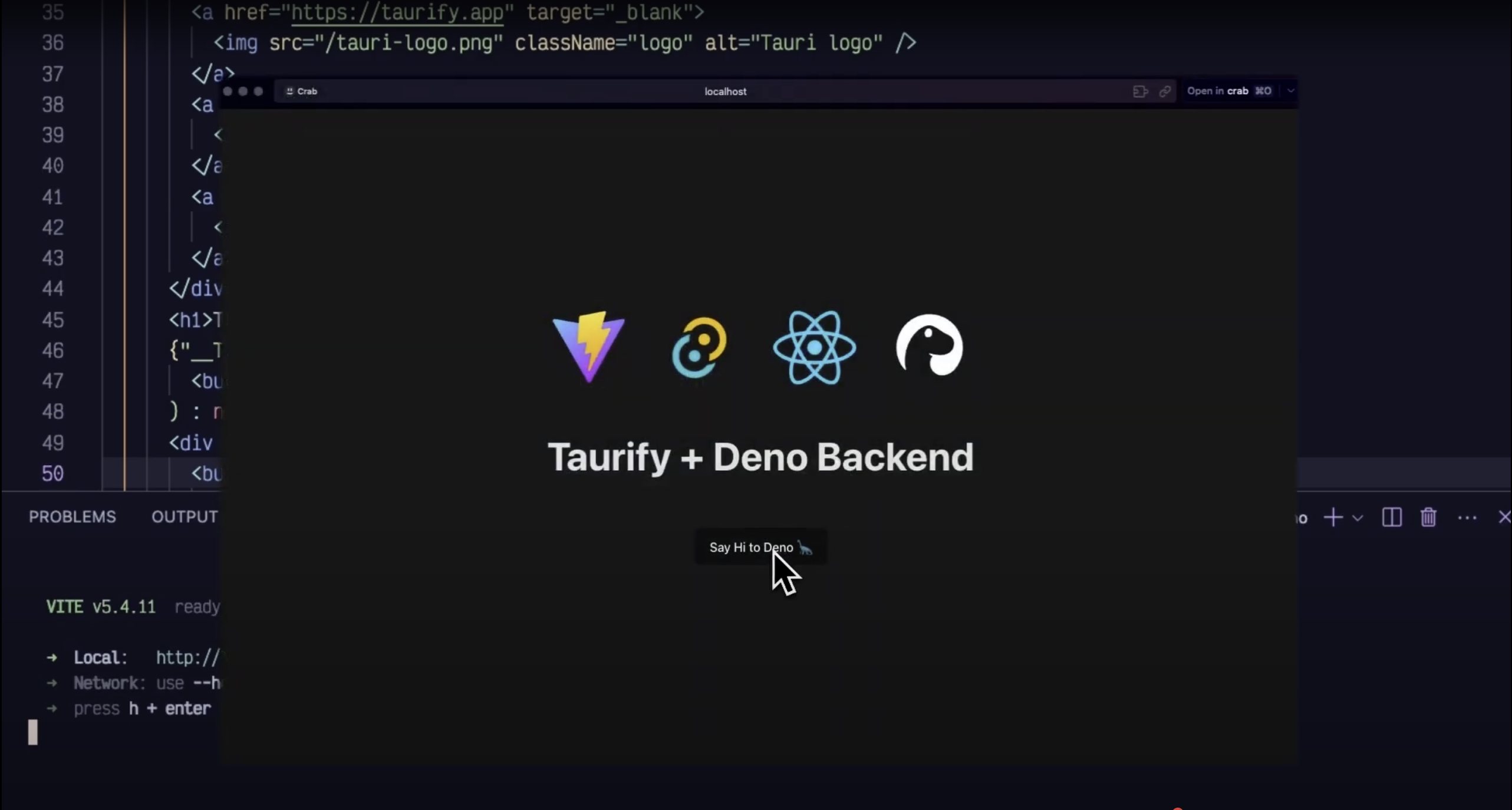The width and height of the screenshot is (1512, 810).
Task: Click the VITE v5.4.11 terminal text
Action: (x=101, y=607)
